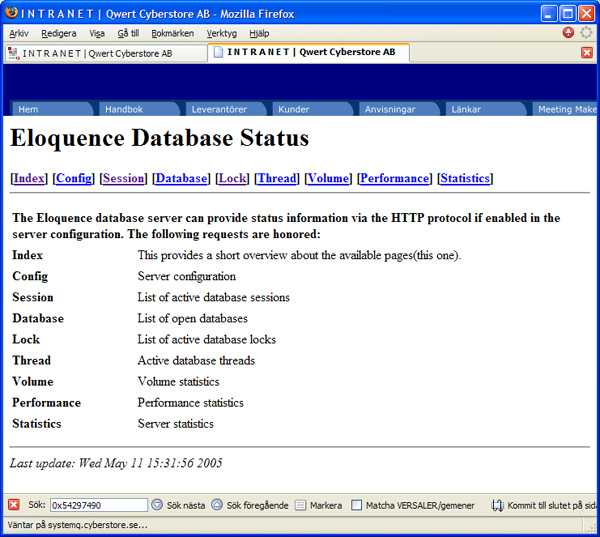Screen dimensions: 600x537
Task: Follow the Database link
Action: pyautogui.click(x=181, y=178)
